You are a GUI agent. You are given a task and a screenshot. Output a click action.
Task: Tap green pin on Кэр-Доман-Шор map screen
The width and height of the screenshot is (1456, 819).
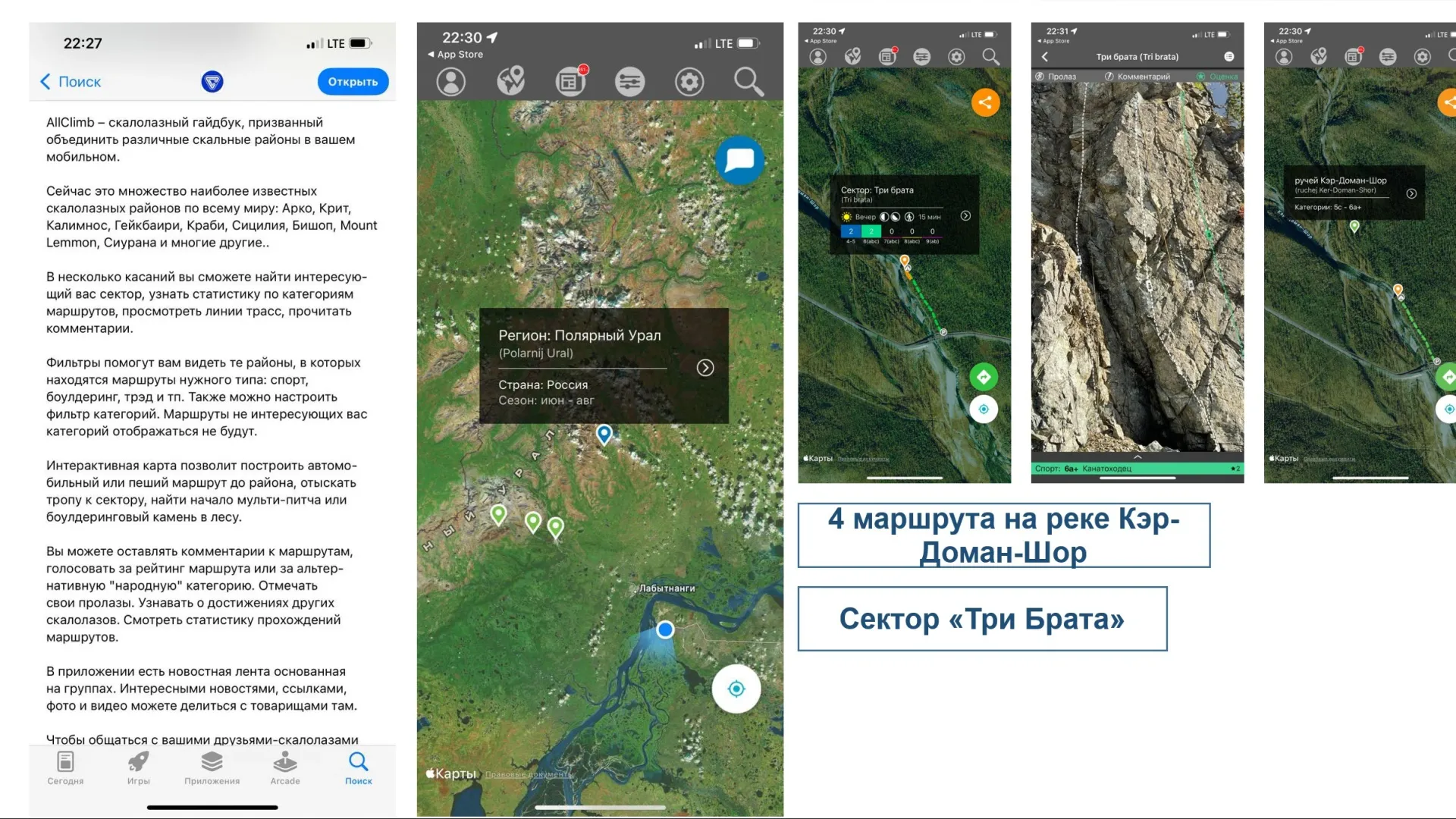[1354, 226]
